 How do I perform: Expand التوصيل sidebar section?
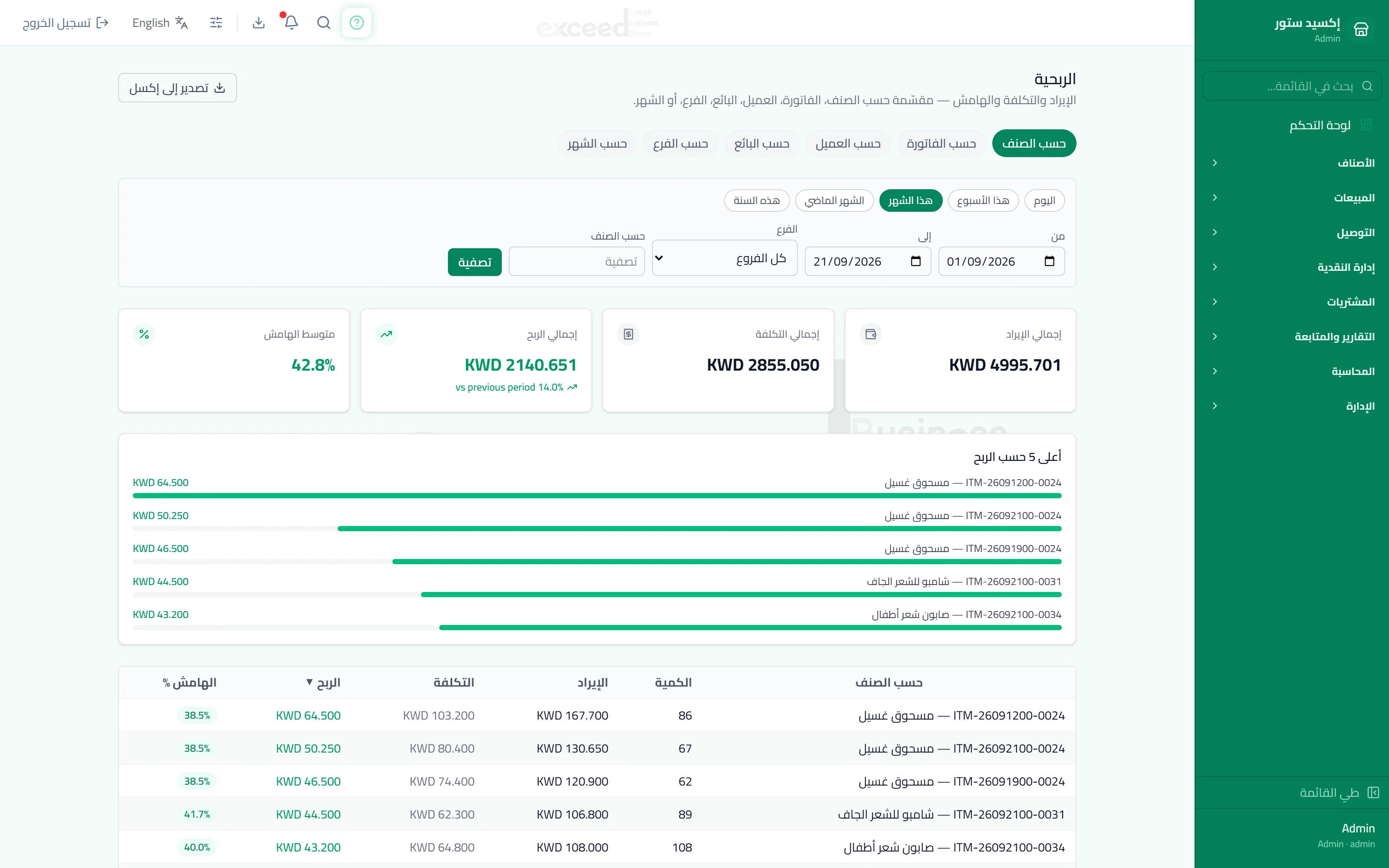(1293, 233)
